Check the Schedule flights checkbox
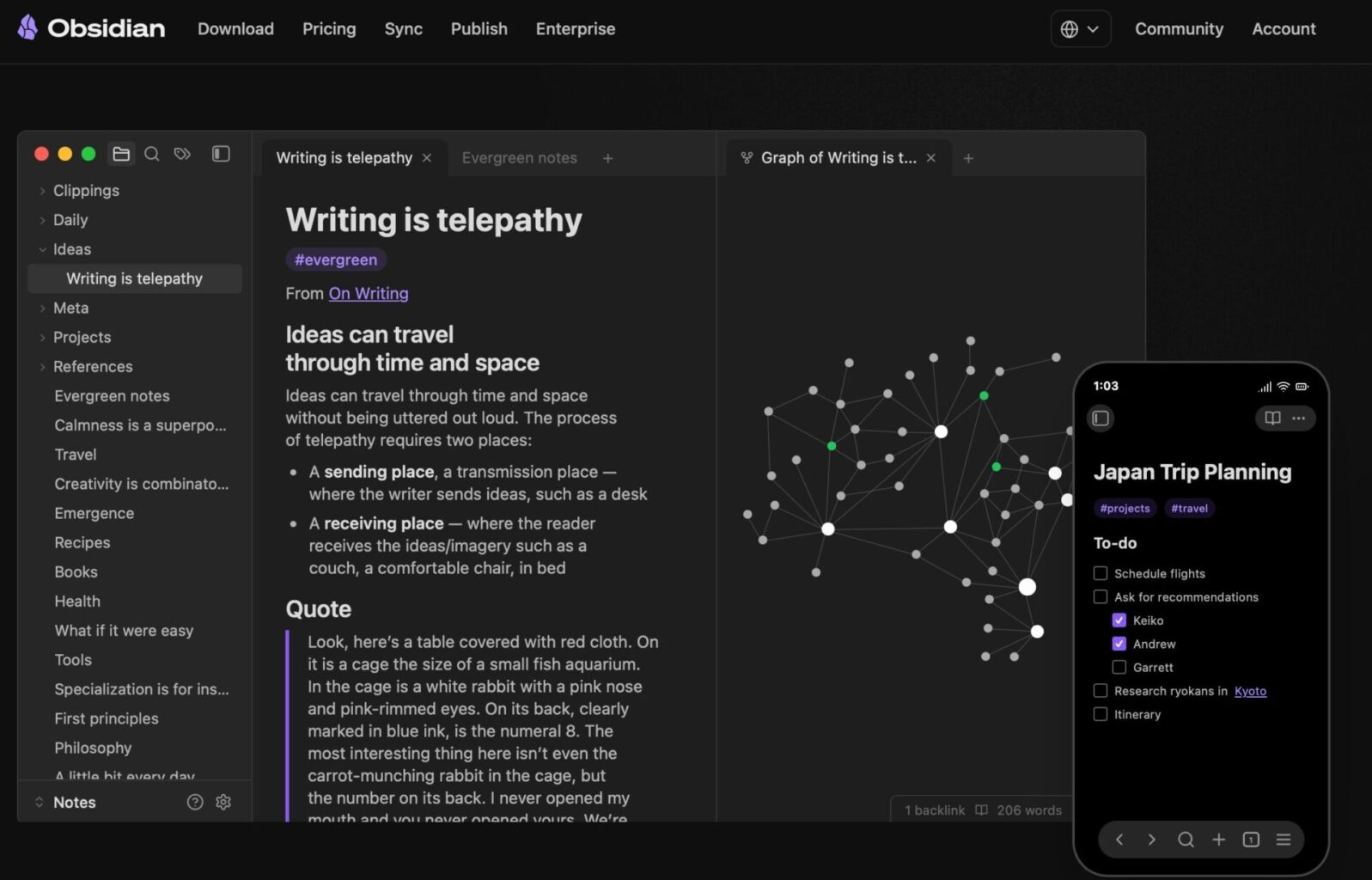 1101,573
